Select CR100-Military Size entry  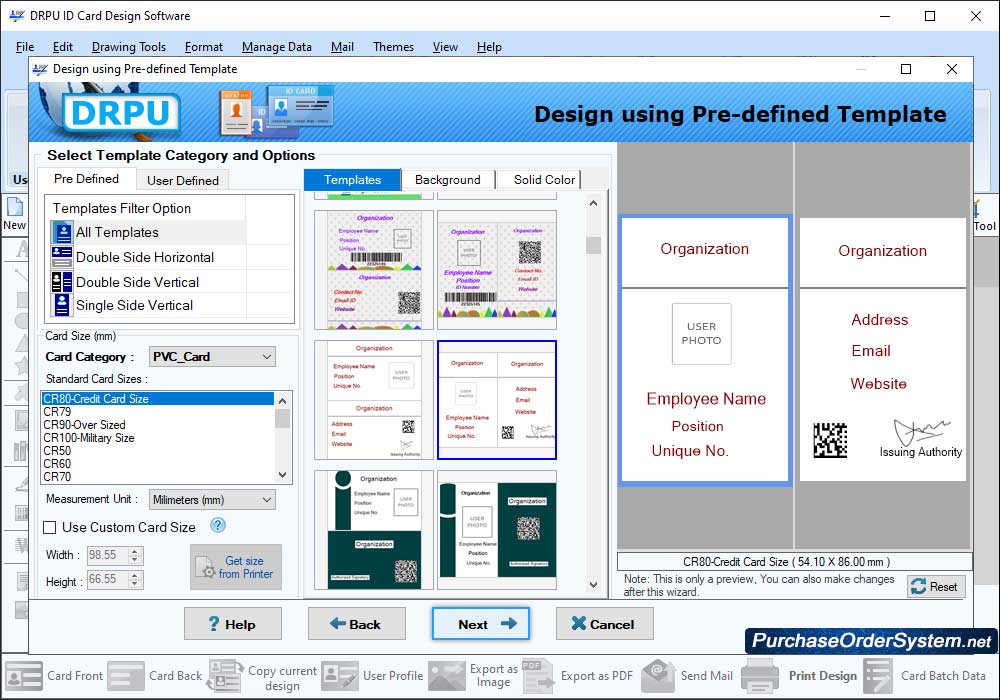pos(158,438)
